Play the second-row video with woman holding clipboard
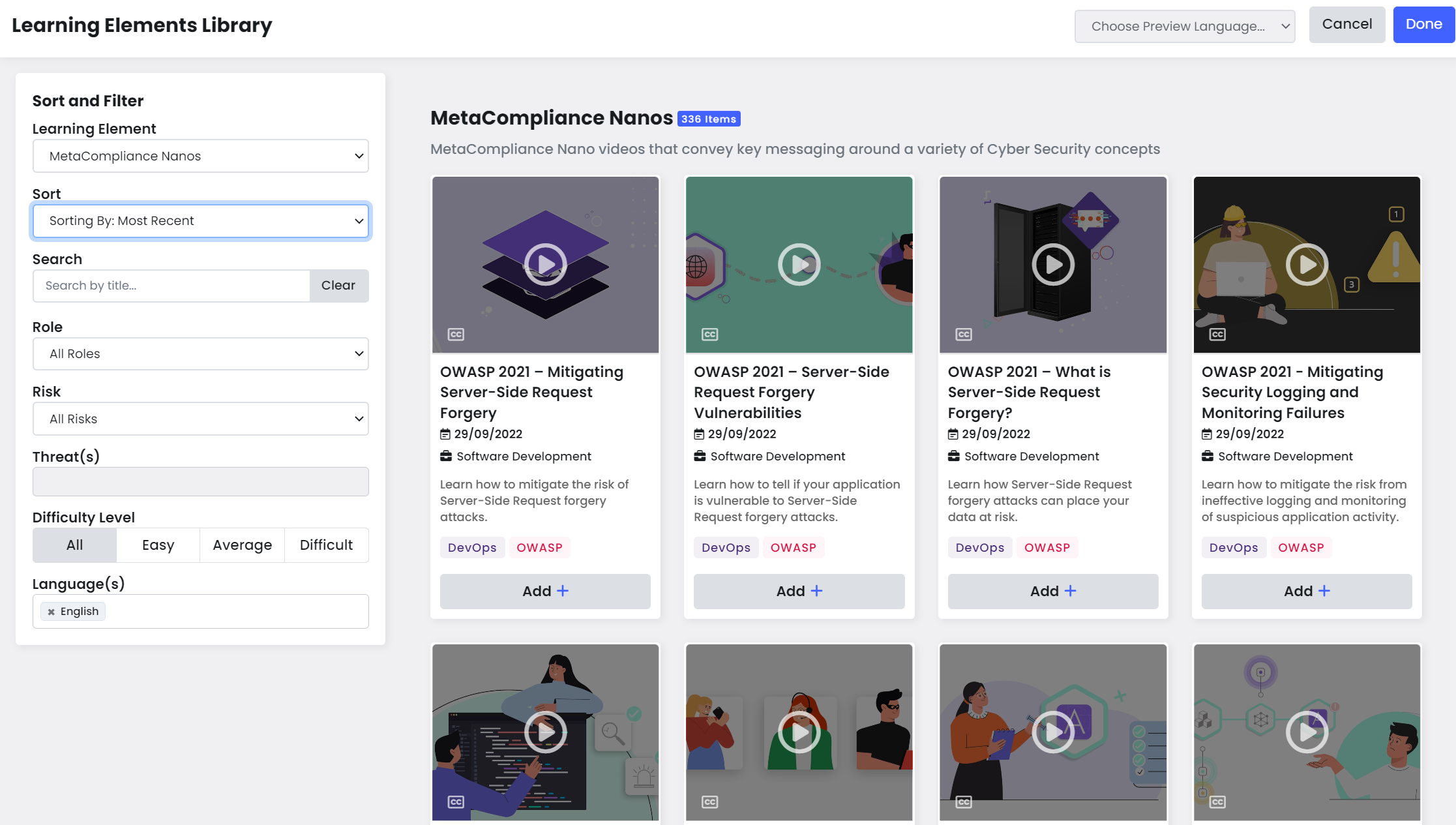Viewport: 1456px width, 825px height. click(x=1053, y=732)
